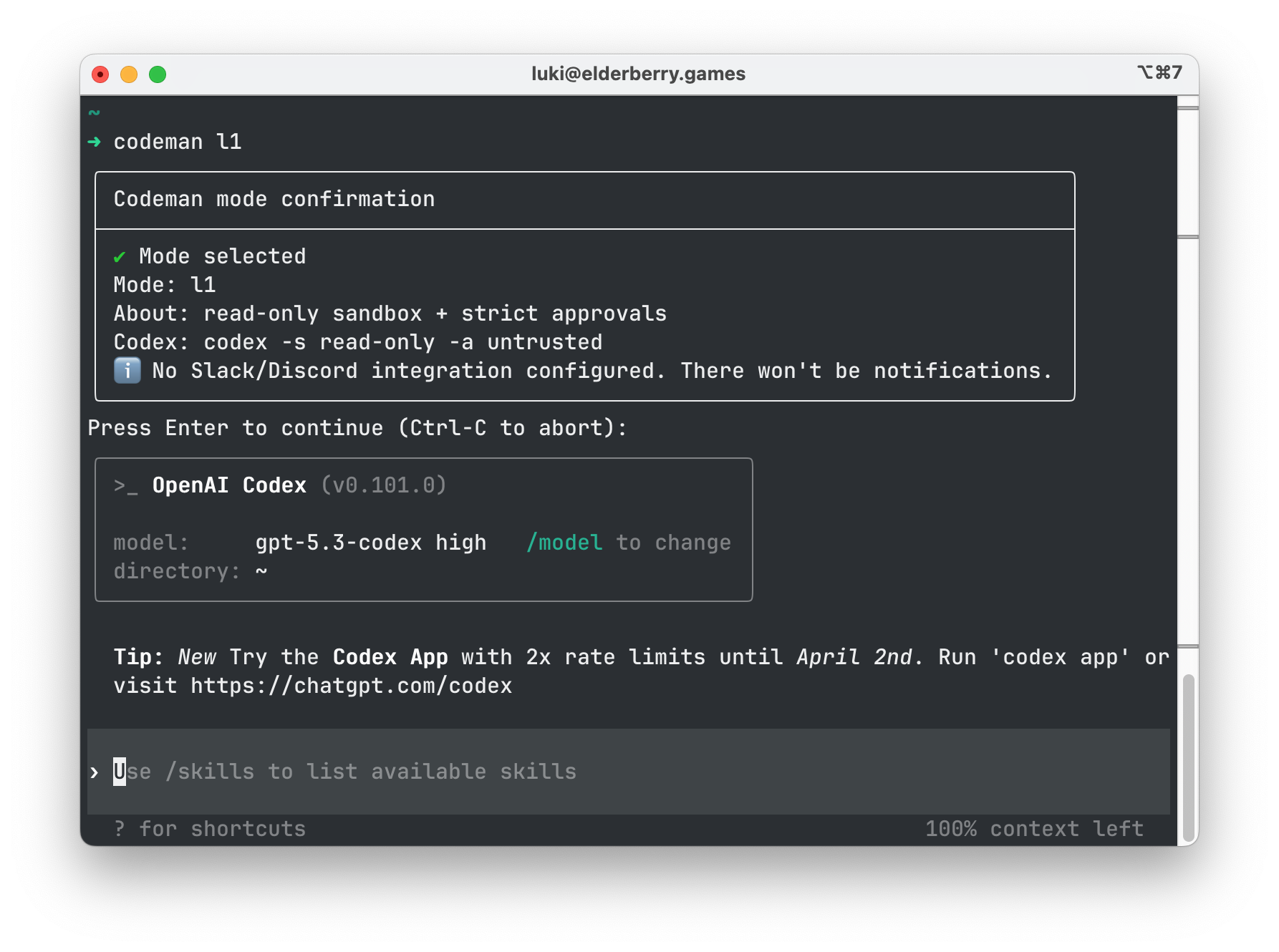The image size is (1279, 952).
Task: Click the '? for shortcuts' hint text
Action: [210, 829]
